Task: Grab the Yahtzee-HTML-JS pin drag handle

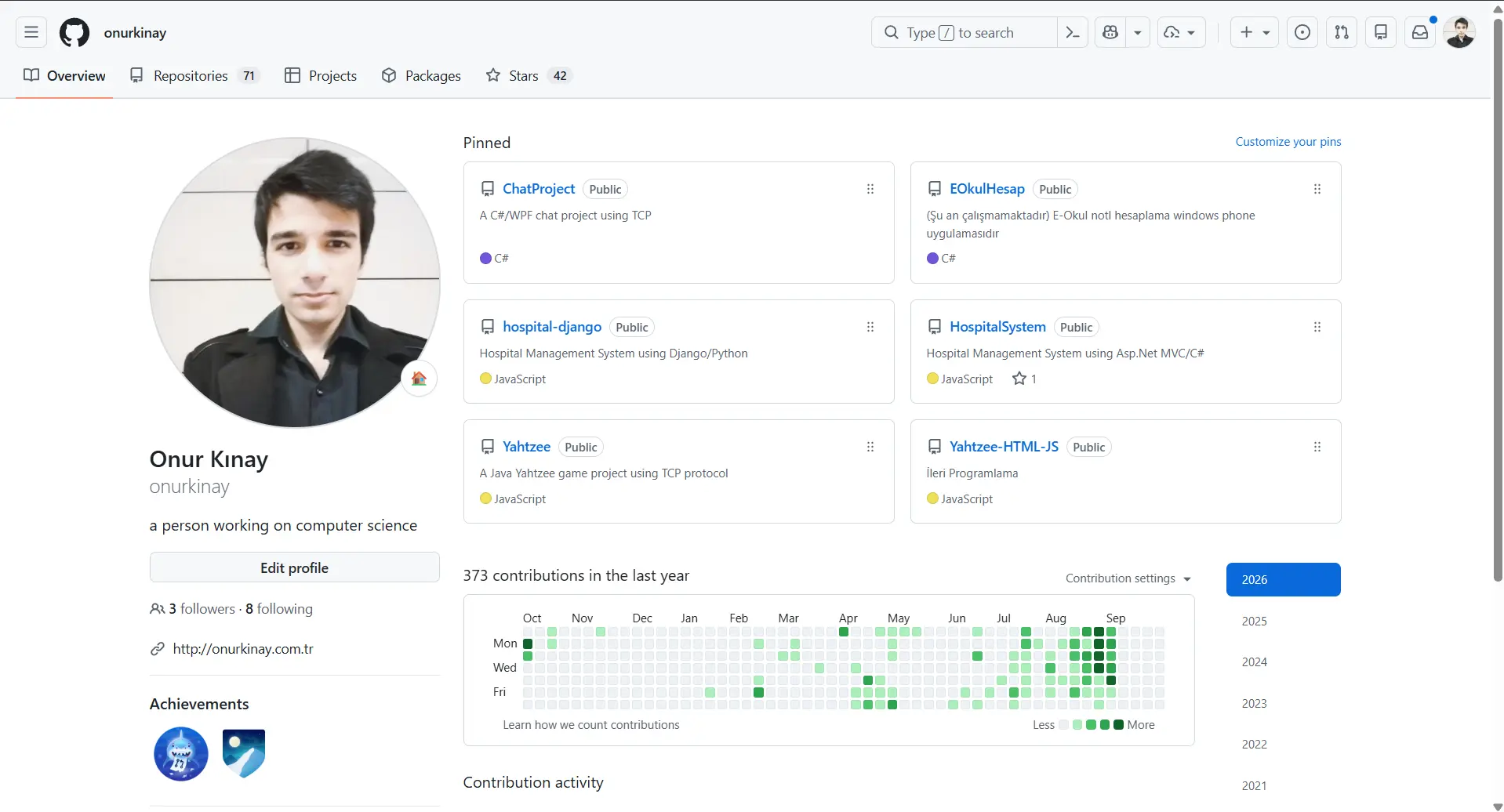Action: [x=1317, y=447]
